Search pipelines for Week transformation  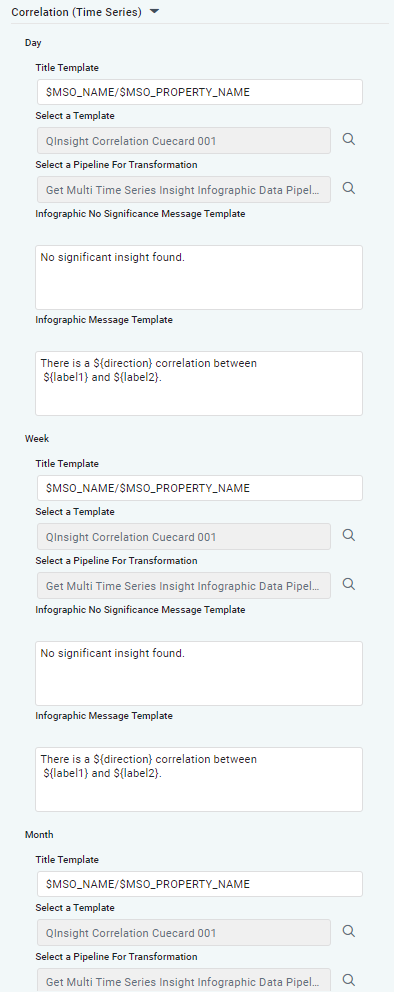coord(348,584)
